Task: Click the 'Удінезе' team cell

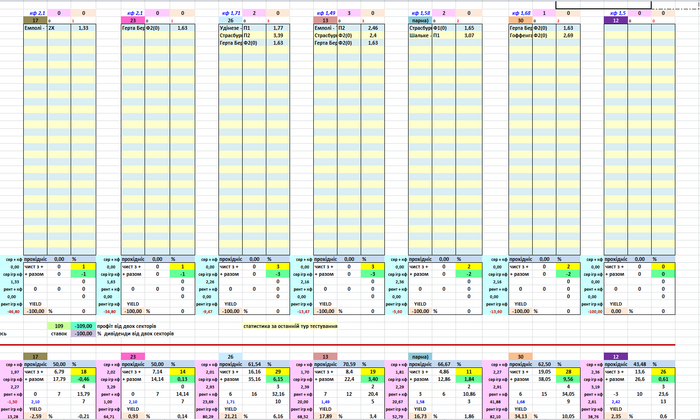Action: click(231, 28)
